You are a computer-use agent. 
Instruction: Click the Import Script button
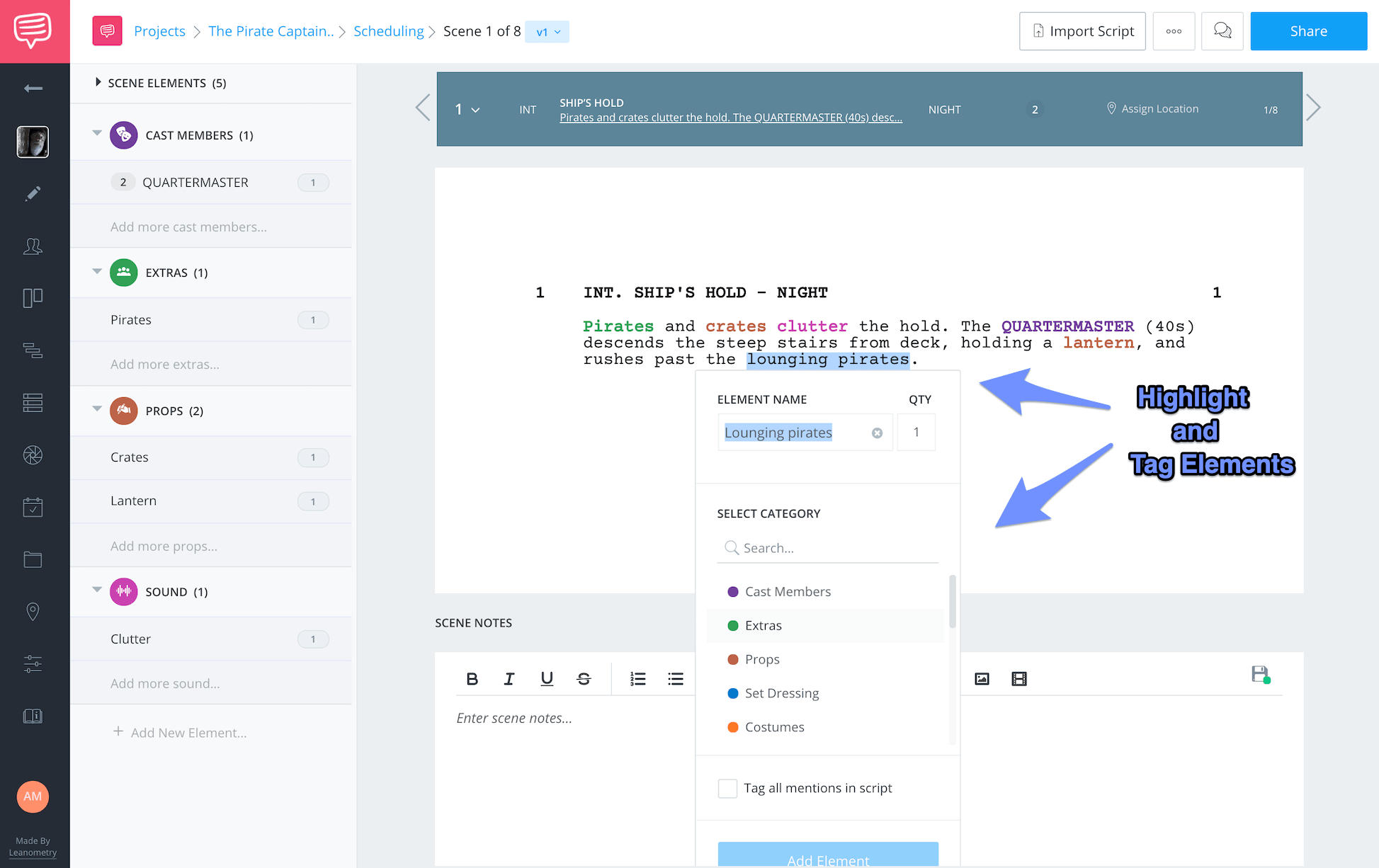(1082, 31)
